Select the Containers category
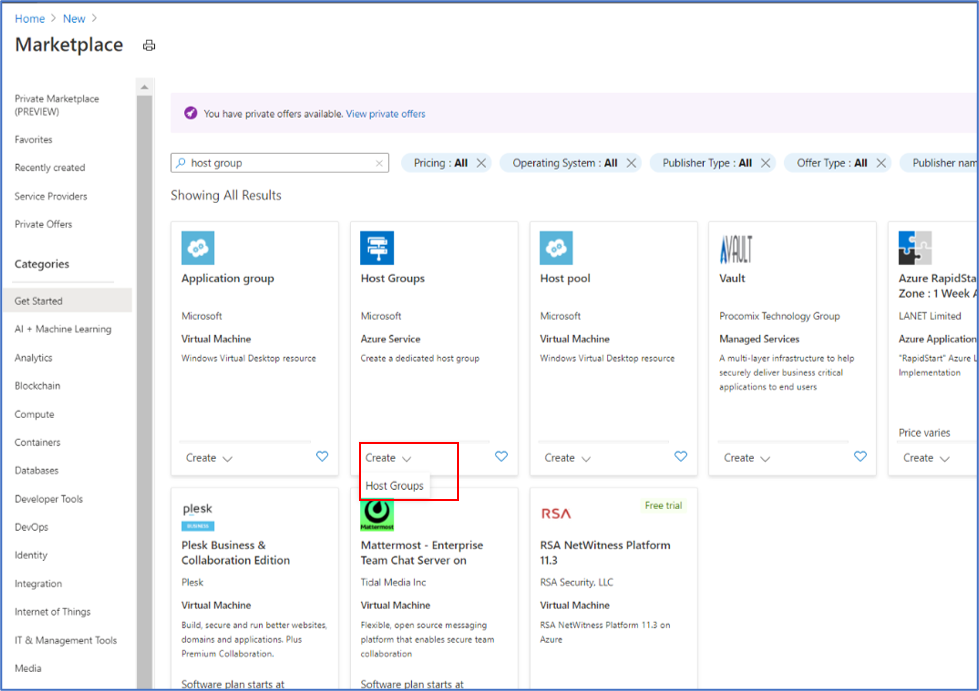Image resolution: width=979 pixels, height=691 pixels. point(37,443)
